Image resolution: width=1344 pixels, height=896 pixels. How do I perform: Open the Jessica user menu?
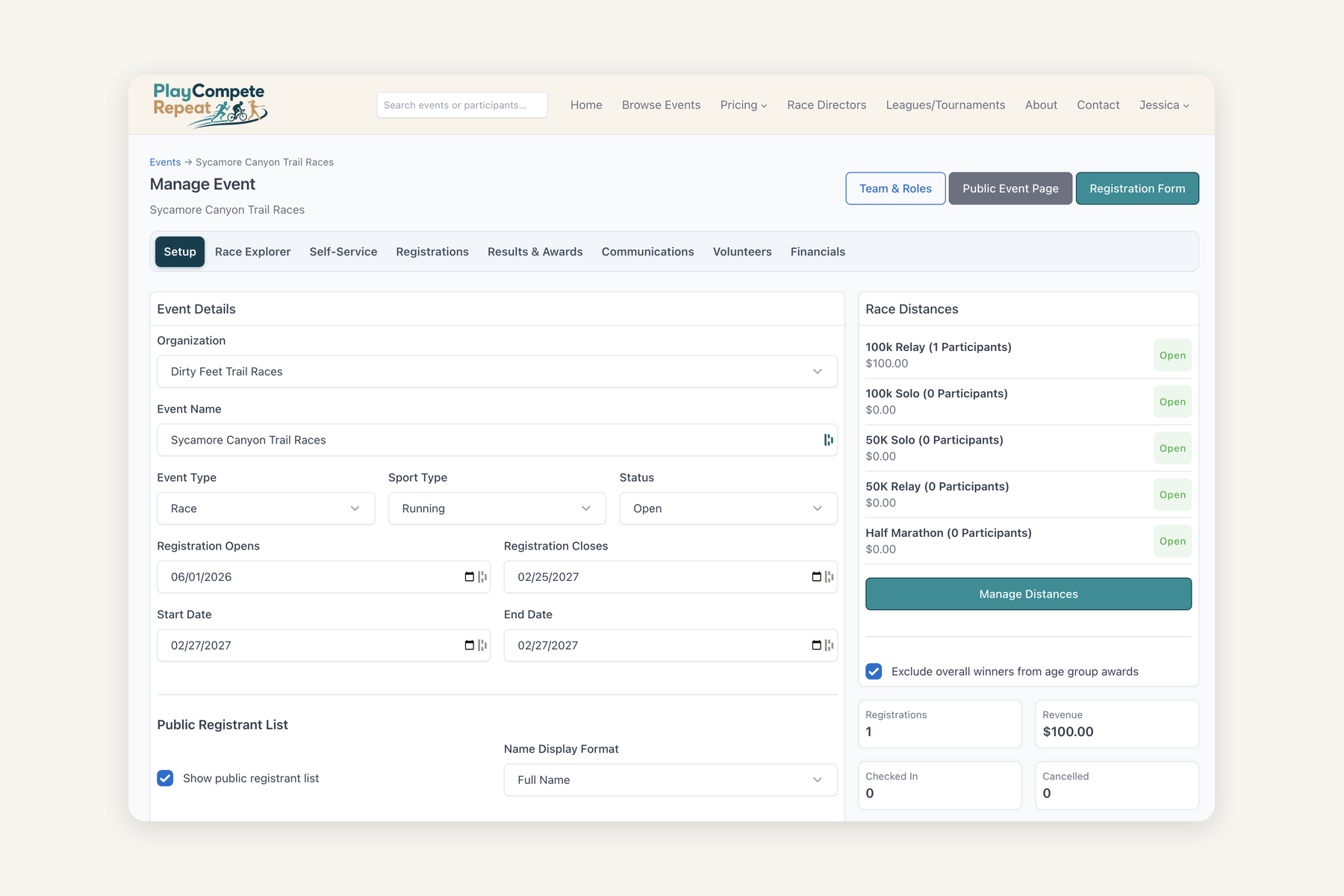(1164, 105)
